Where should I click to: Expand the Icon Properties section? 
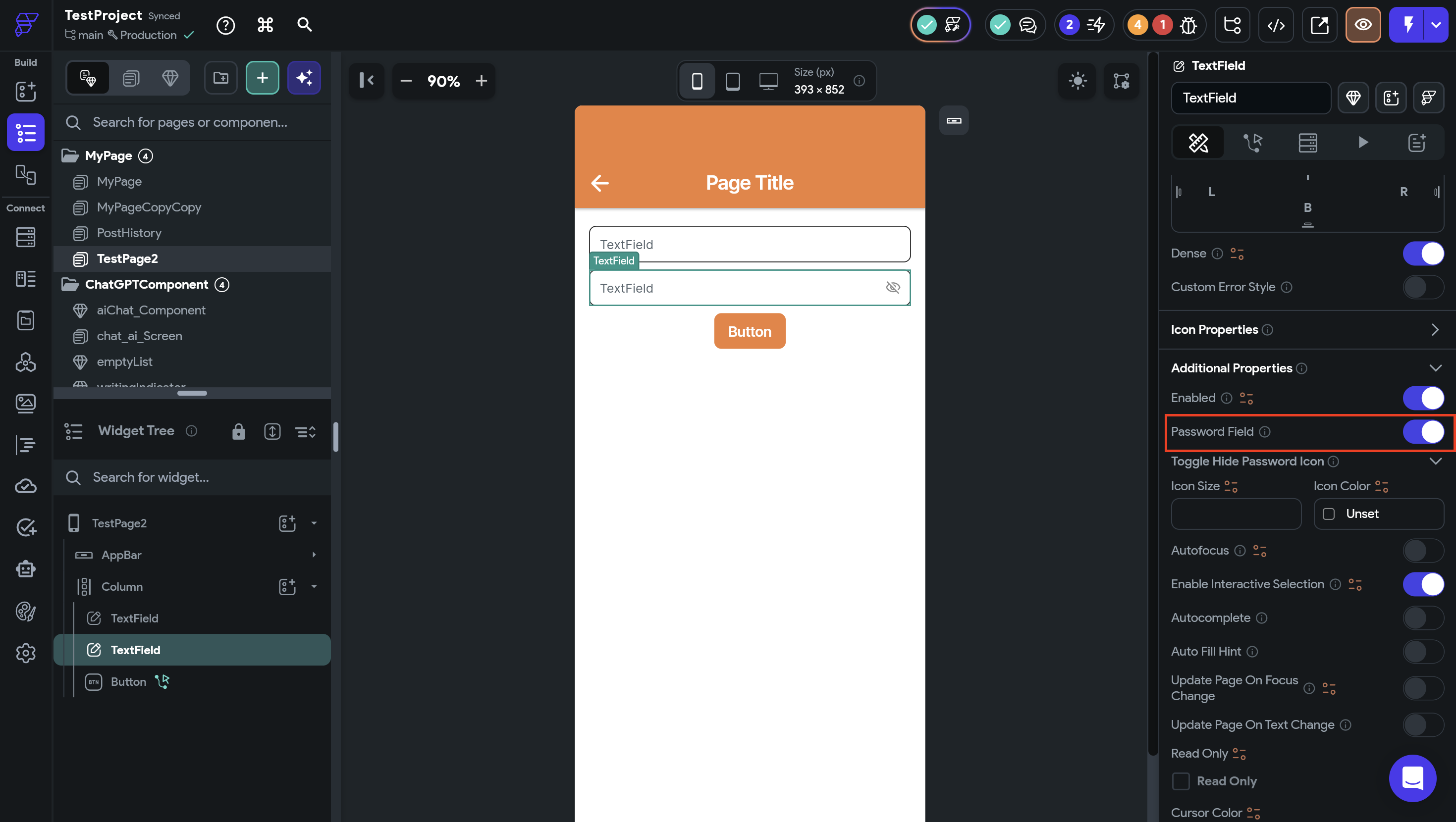(x=1435, y=329)
